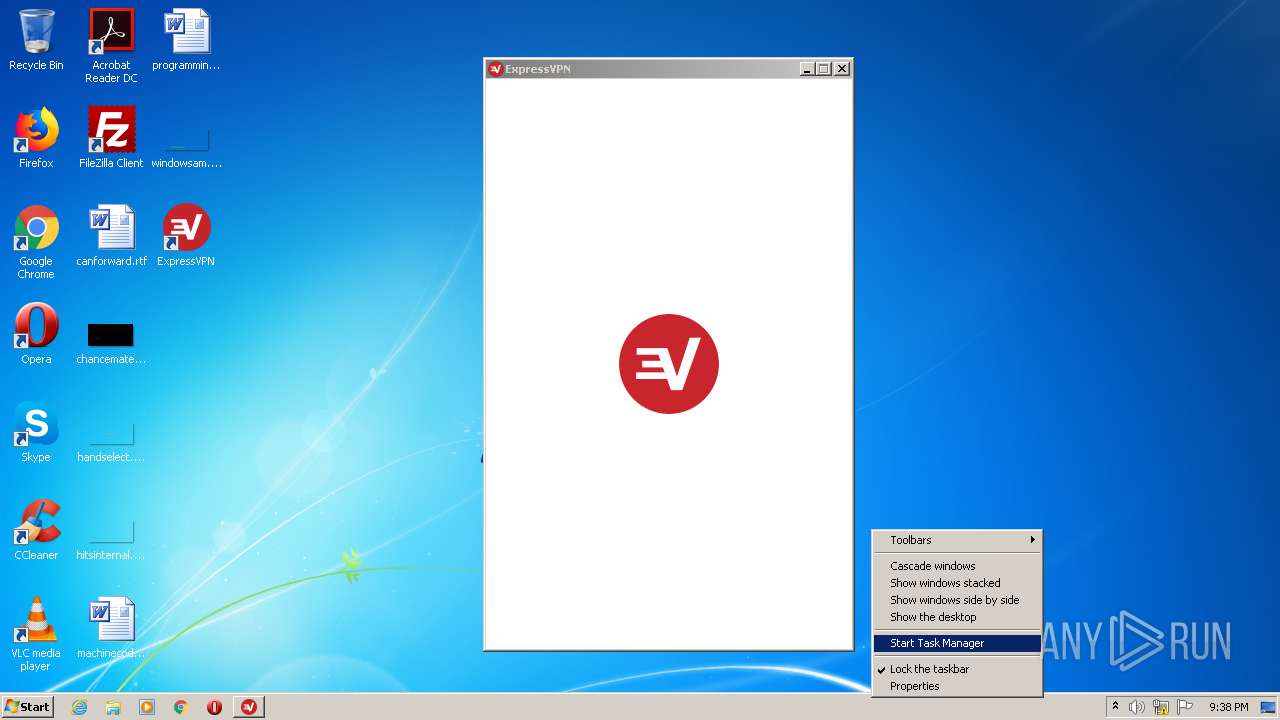Click the volume speaker tray icon
1280x720 pixels.
pos(1137,707)
